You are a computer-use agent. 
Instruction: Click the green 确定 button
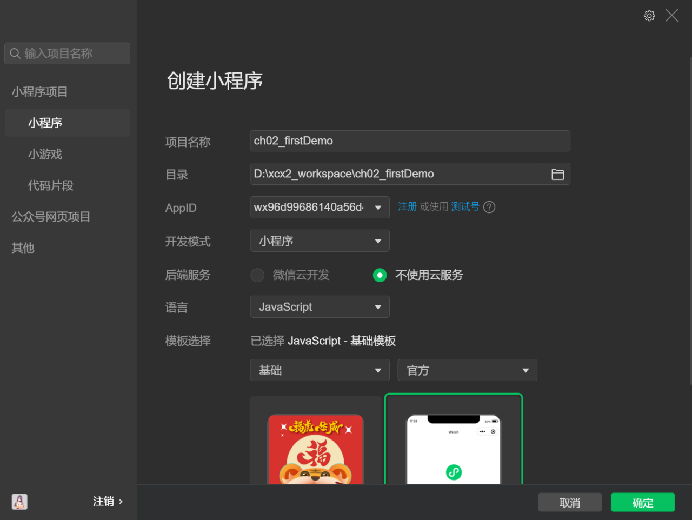[x=643, y=502]
